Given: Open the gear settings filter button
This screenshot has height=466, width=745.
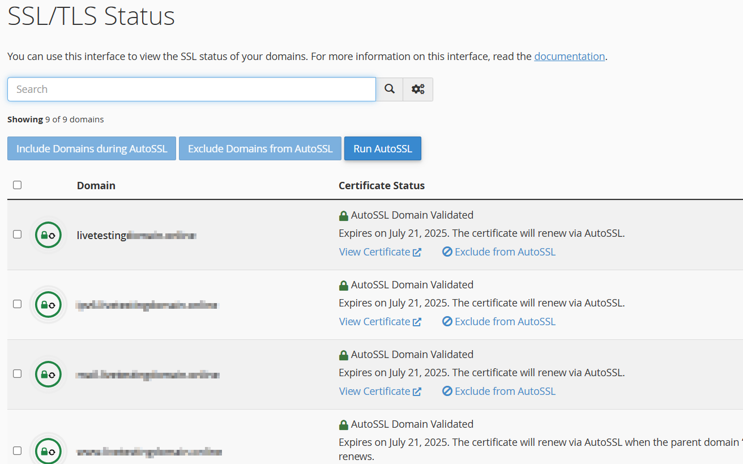Looking at the screenshot, I should point(418,89).
